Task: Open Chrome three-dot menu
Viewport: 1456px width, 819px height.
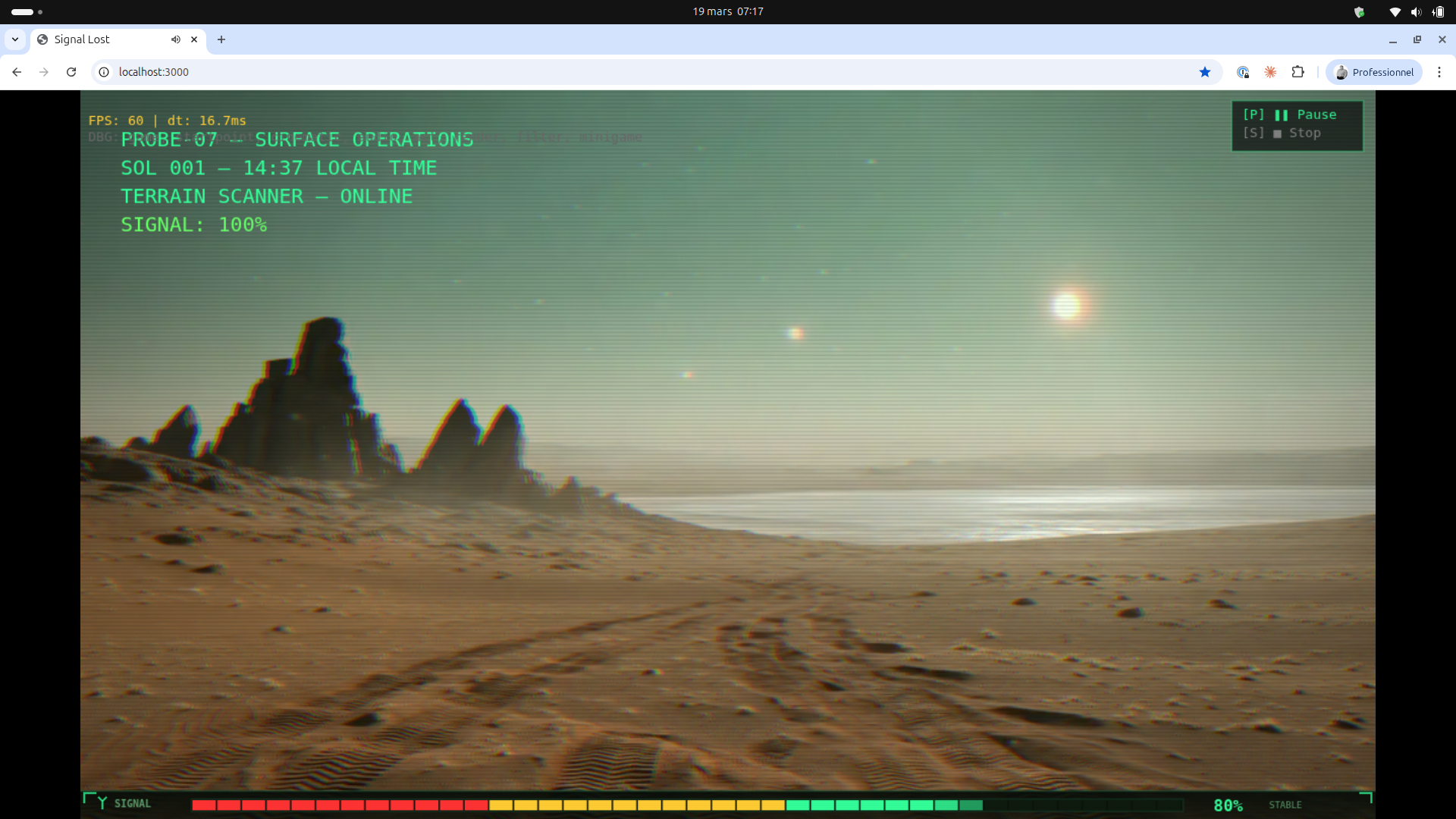Action: (x=1439, y=72)
